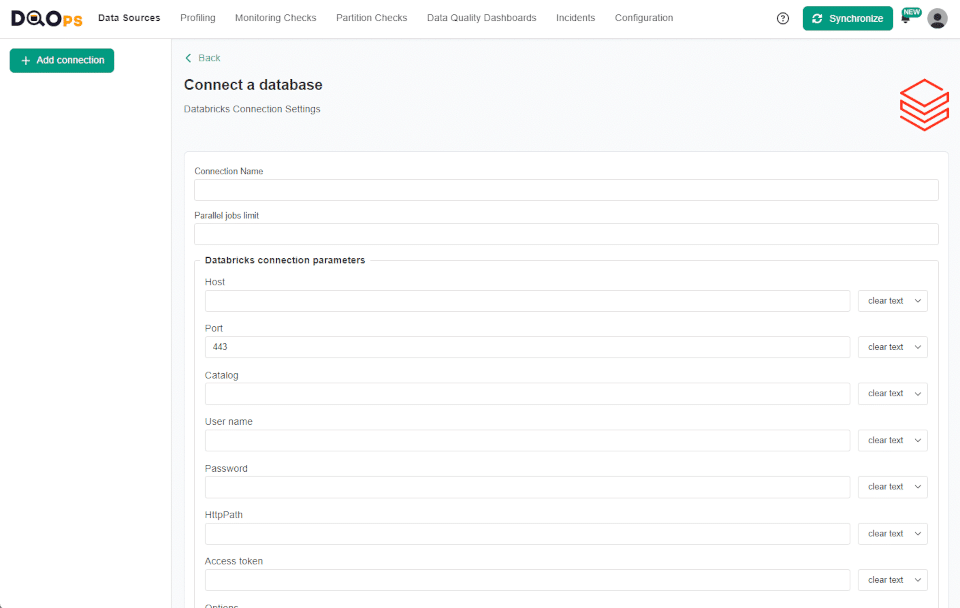This screenshot has height=608, width=960.
Task: Go to the Configuration tab
Action: [644, 18]
